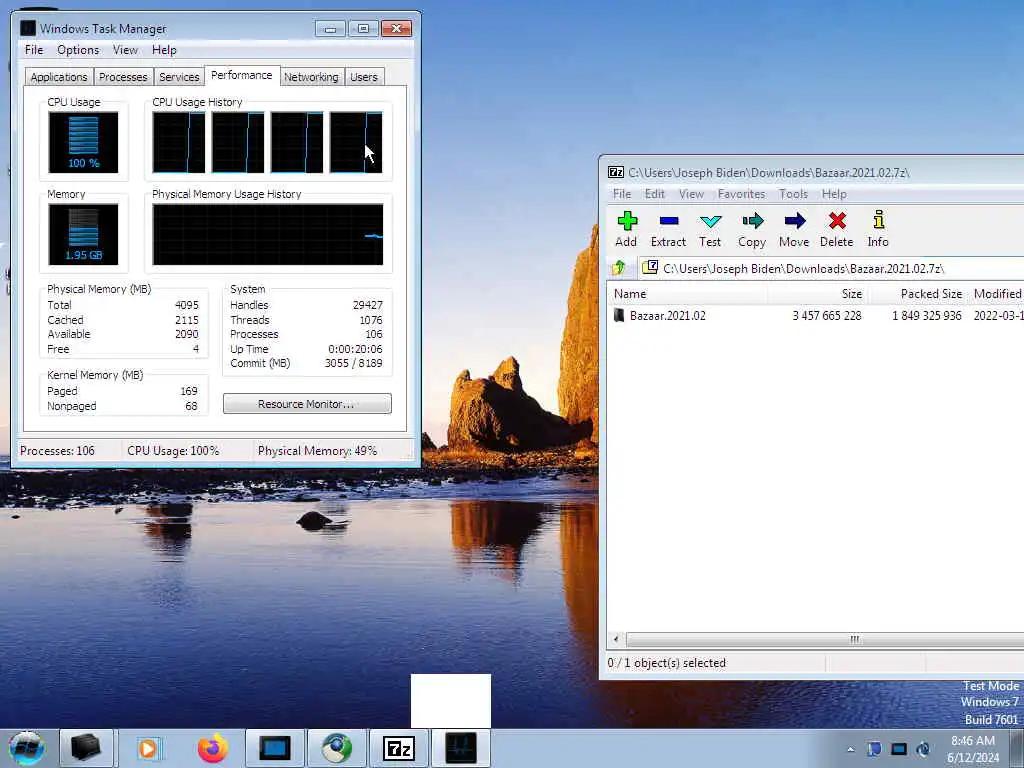Open Firefox from the taskbar

pyautogui.click(x=213, y=748)
